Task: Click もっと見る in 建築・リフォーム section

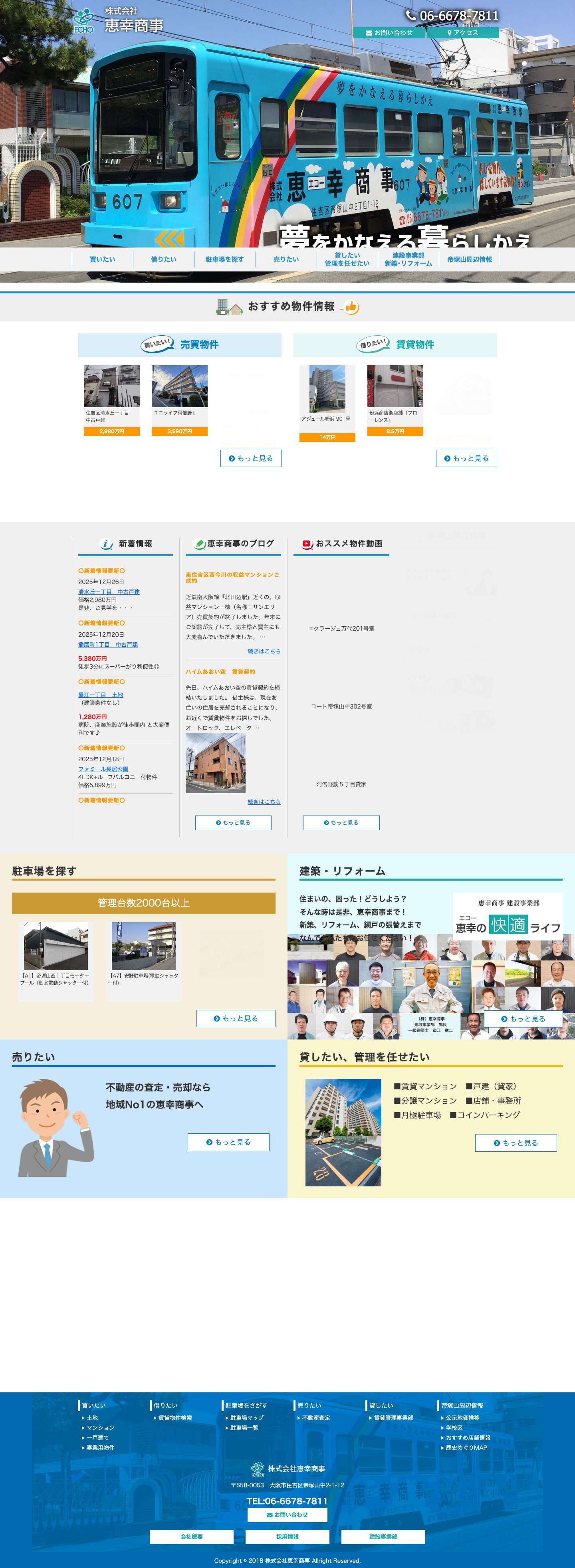Action: [523, 1019]
